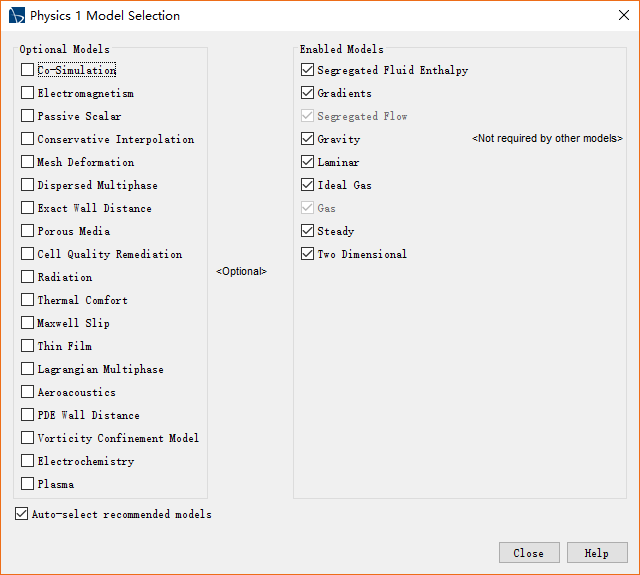
Task: Enable the Porous Media model
Action: pos(27,231)
